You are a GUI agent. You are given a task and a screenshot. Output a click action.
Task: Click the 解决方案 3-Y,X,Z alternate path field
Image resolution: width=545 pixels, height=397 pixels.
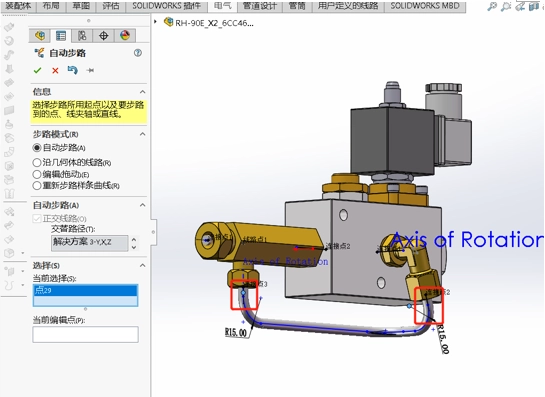90,243
